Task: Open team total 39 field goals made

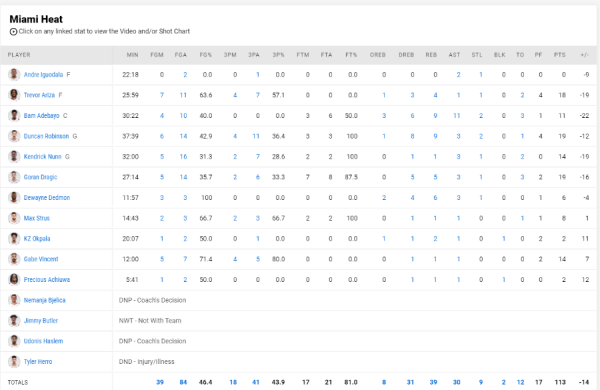Action: pyautogui.click(x=160, y=382)
